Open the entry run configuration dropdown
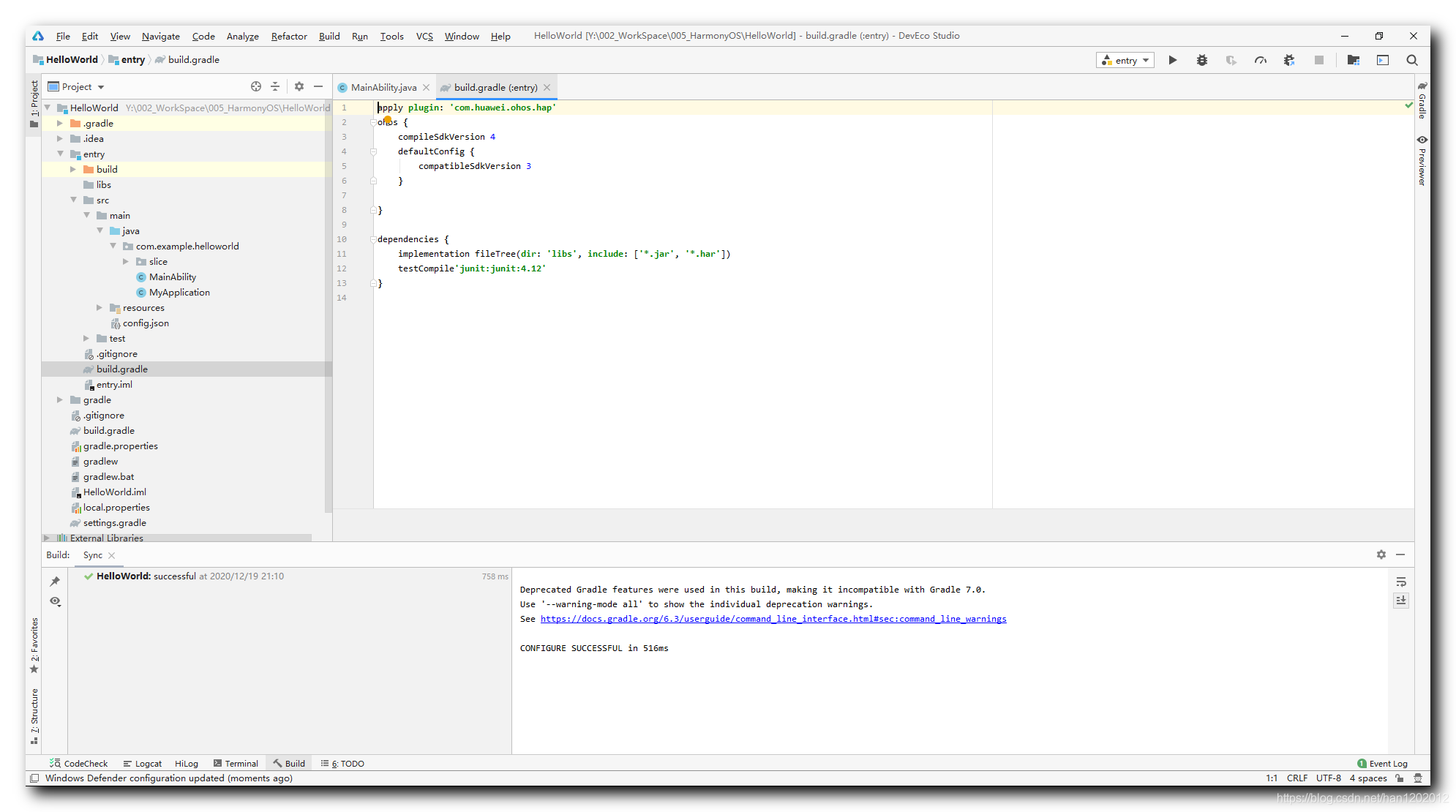The width and height of the screenshot is (1456, 812). tap(1125, 60)
